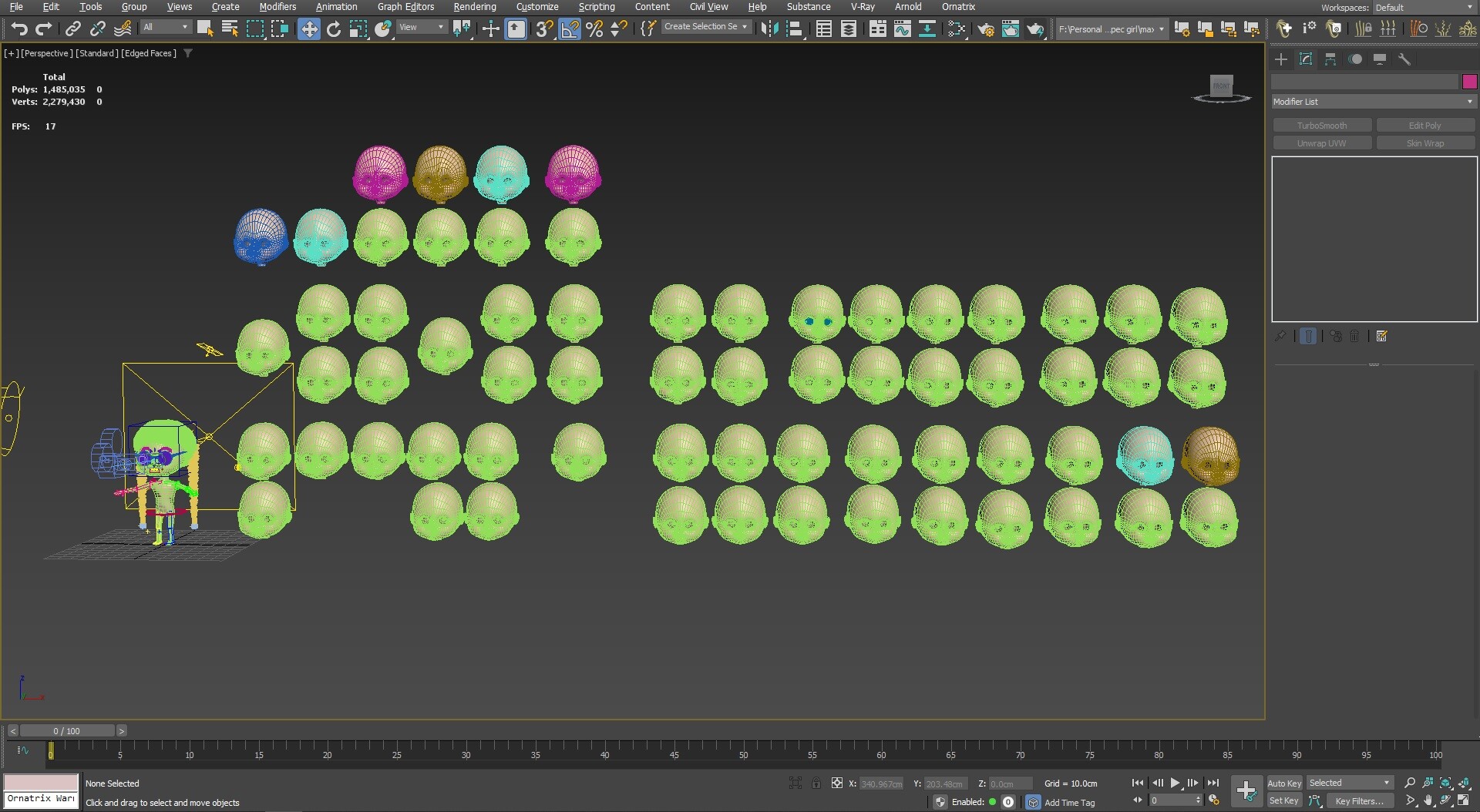Open the Modifier List dropdown

[1373, 102]
